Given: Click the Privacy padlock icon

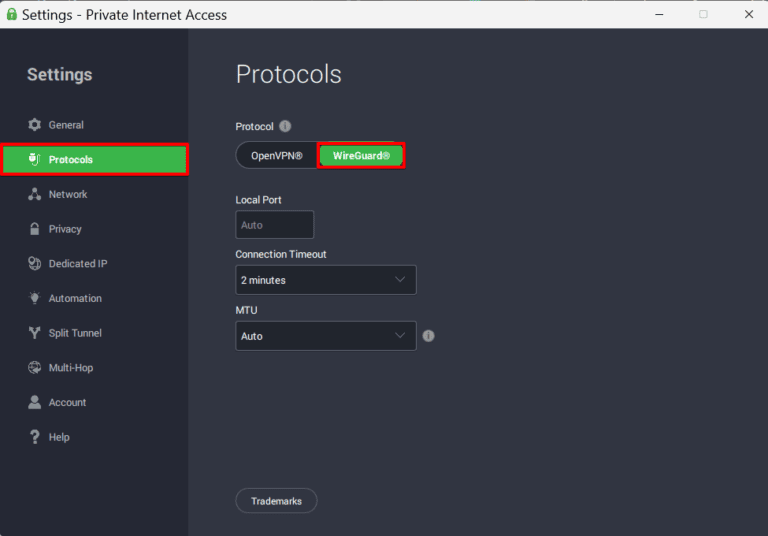Looking at the screenshot, I should point(35,229).
